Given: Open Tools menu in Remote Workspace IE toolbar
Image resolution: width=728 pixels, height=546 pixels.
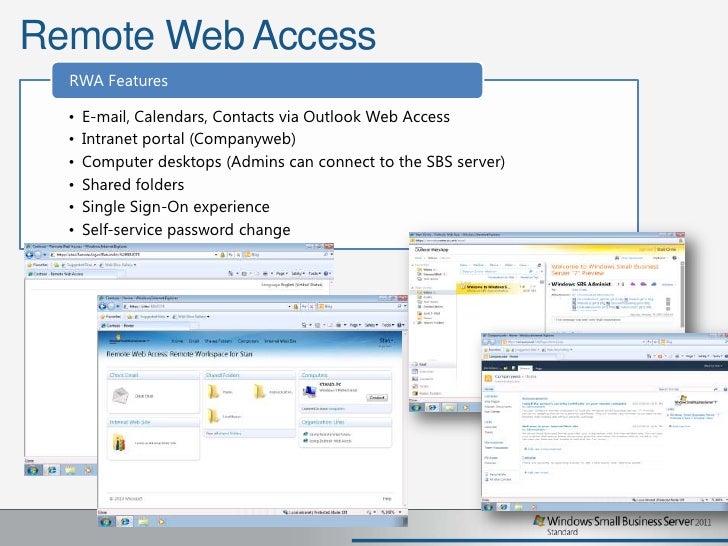Looking at the screenshot, I should point(387,325).
